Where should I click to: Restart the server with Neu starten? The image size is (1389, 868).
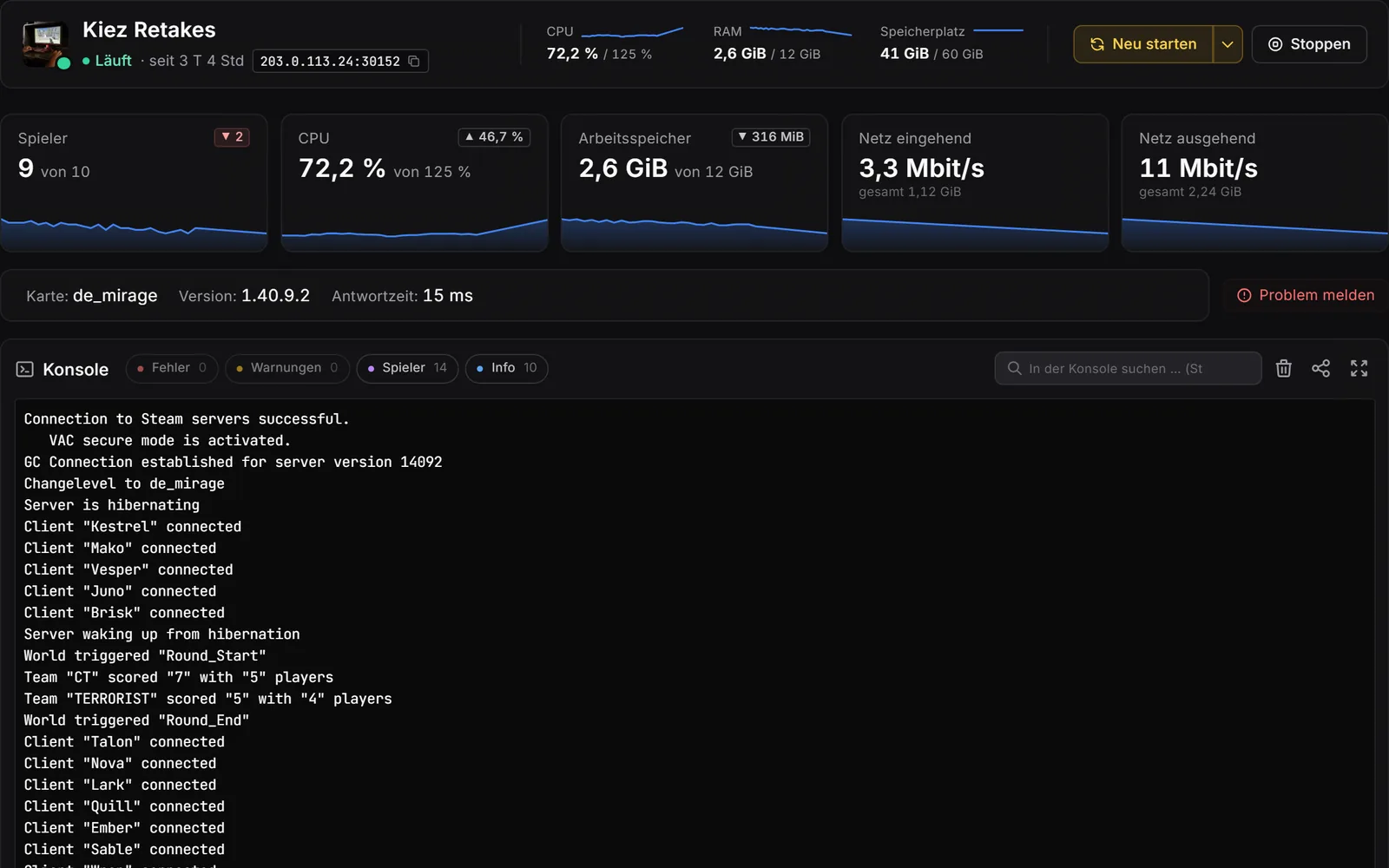[1142, 44]
